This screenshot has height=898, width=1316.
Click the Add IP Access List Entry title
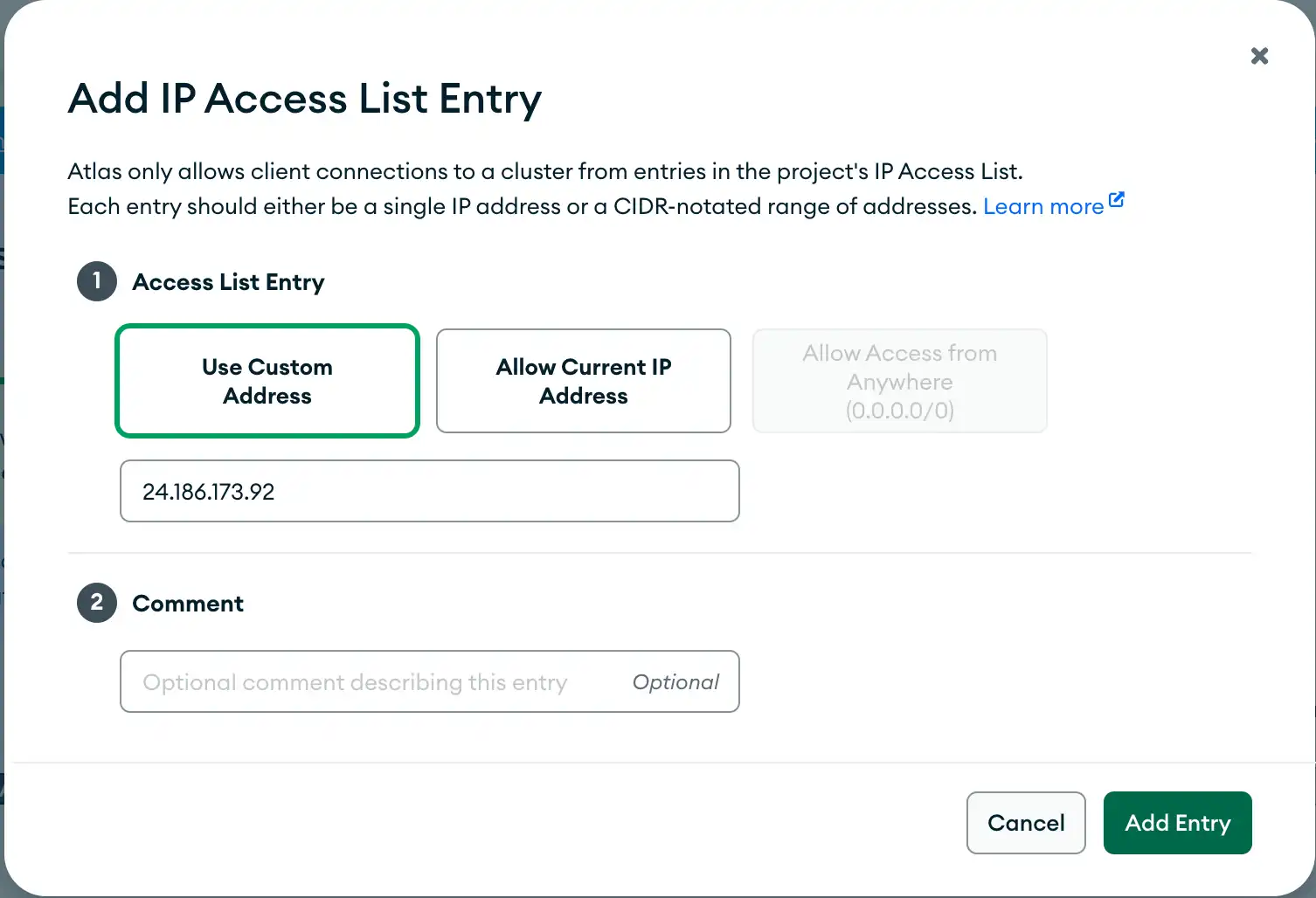(304, 98)
